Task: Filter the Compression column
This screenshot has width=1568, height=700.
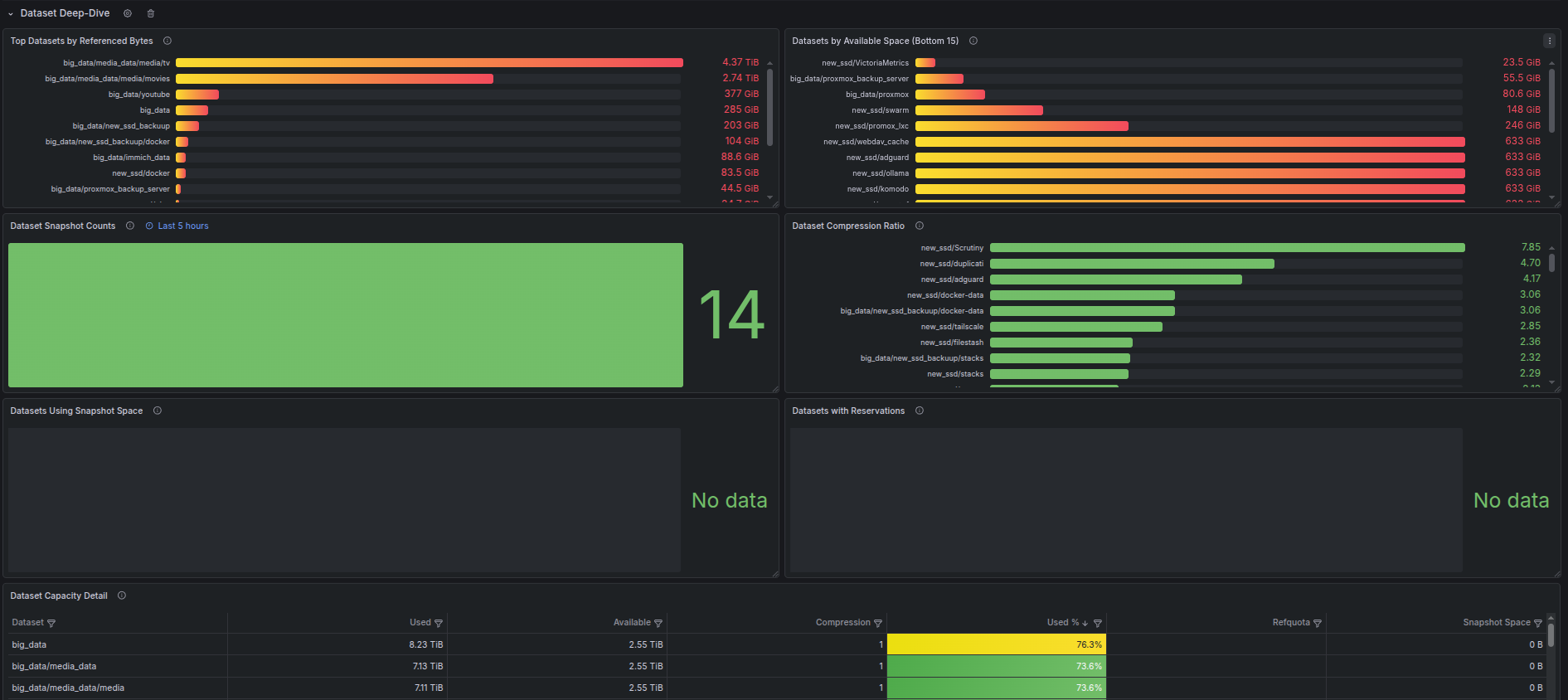Action: click(878, 623)
